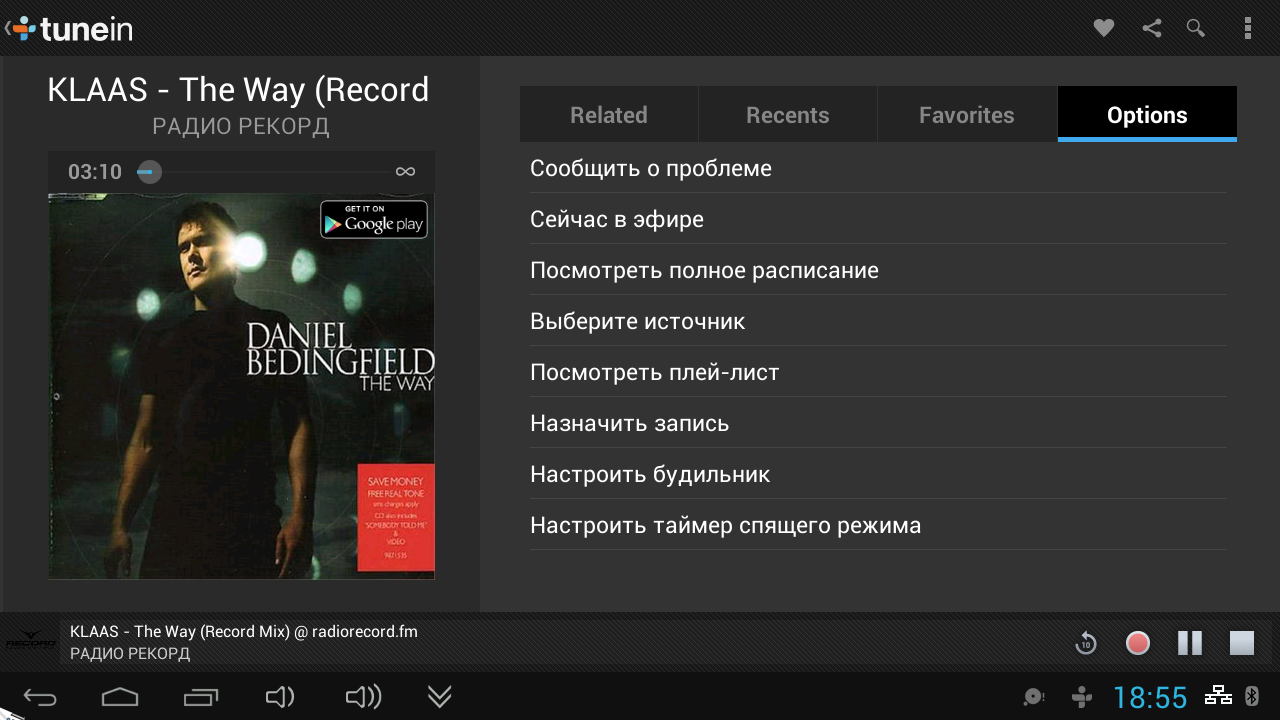Stop the stream playback
Image resolution: width=1280 pixels, height=720 pixels.
(1241, 643)
